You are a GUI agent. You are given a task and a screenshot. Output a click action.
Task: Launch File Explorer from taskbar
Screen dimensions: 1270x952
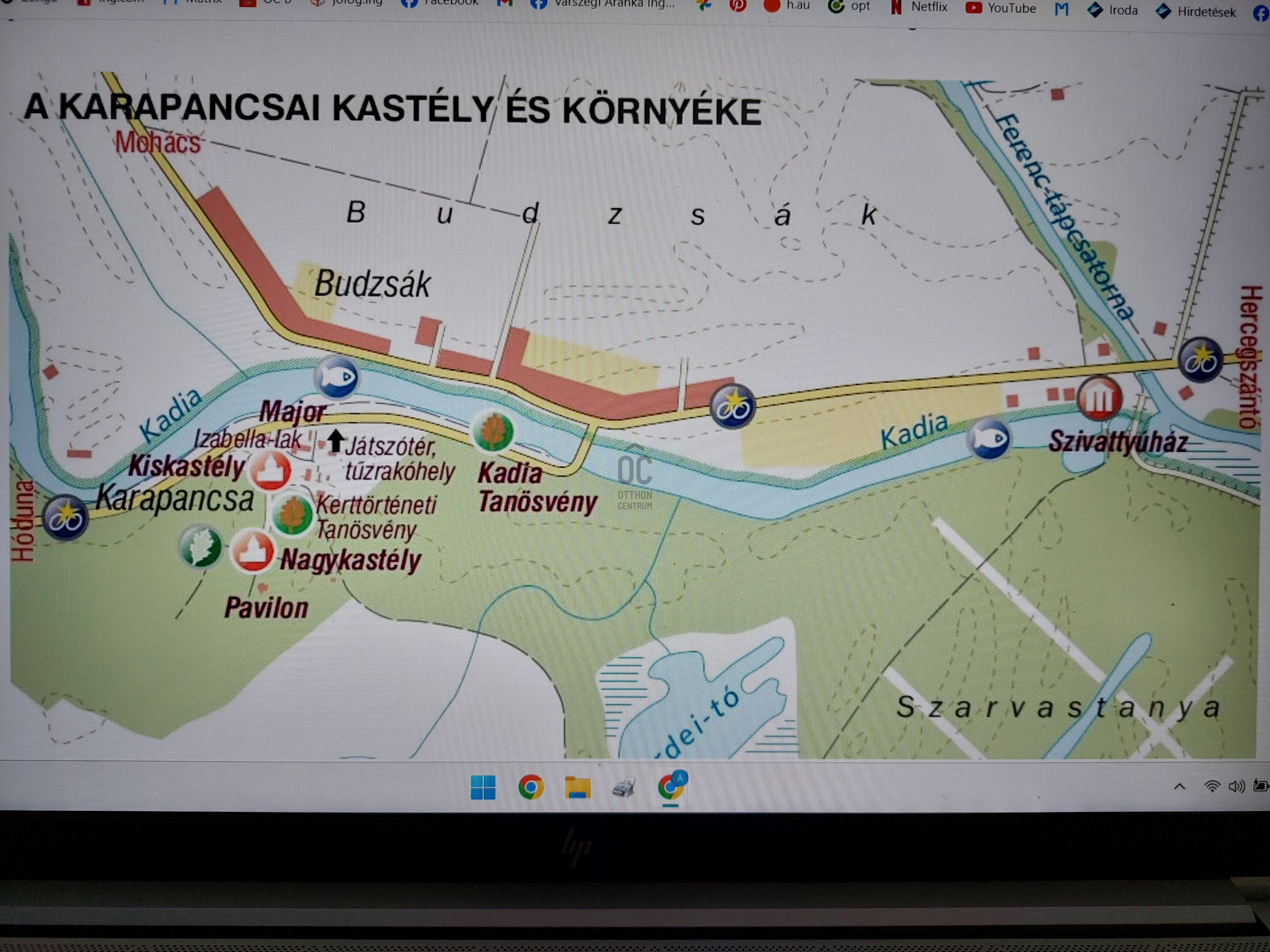pyautogui.click(x=578, y=787)
